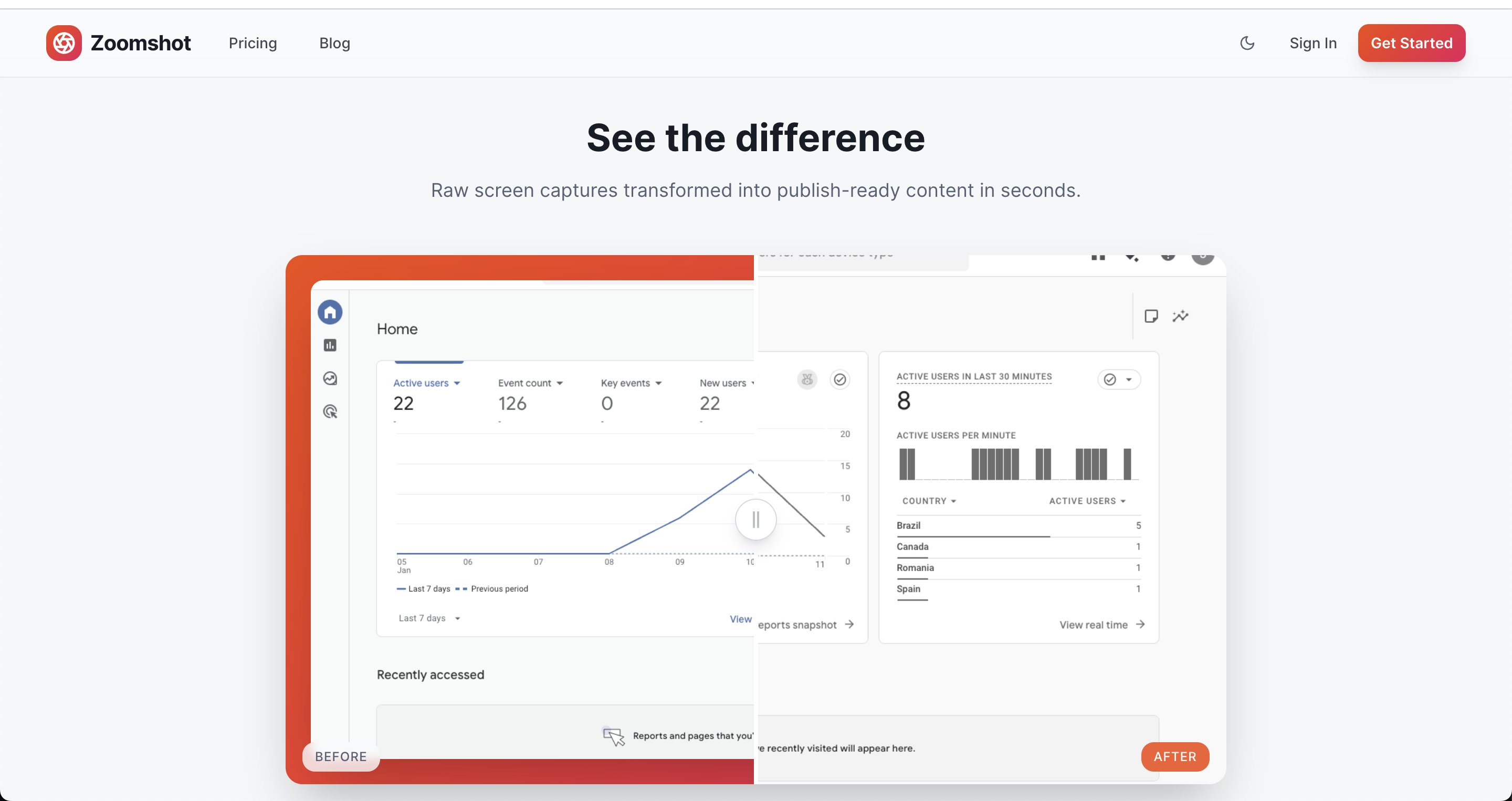1512x801 pixels.
Task: Click the Get Started button
Action: 1411,43
